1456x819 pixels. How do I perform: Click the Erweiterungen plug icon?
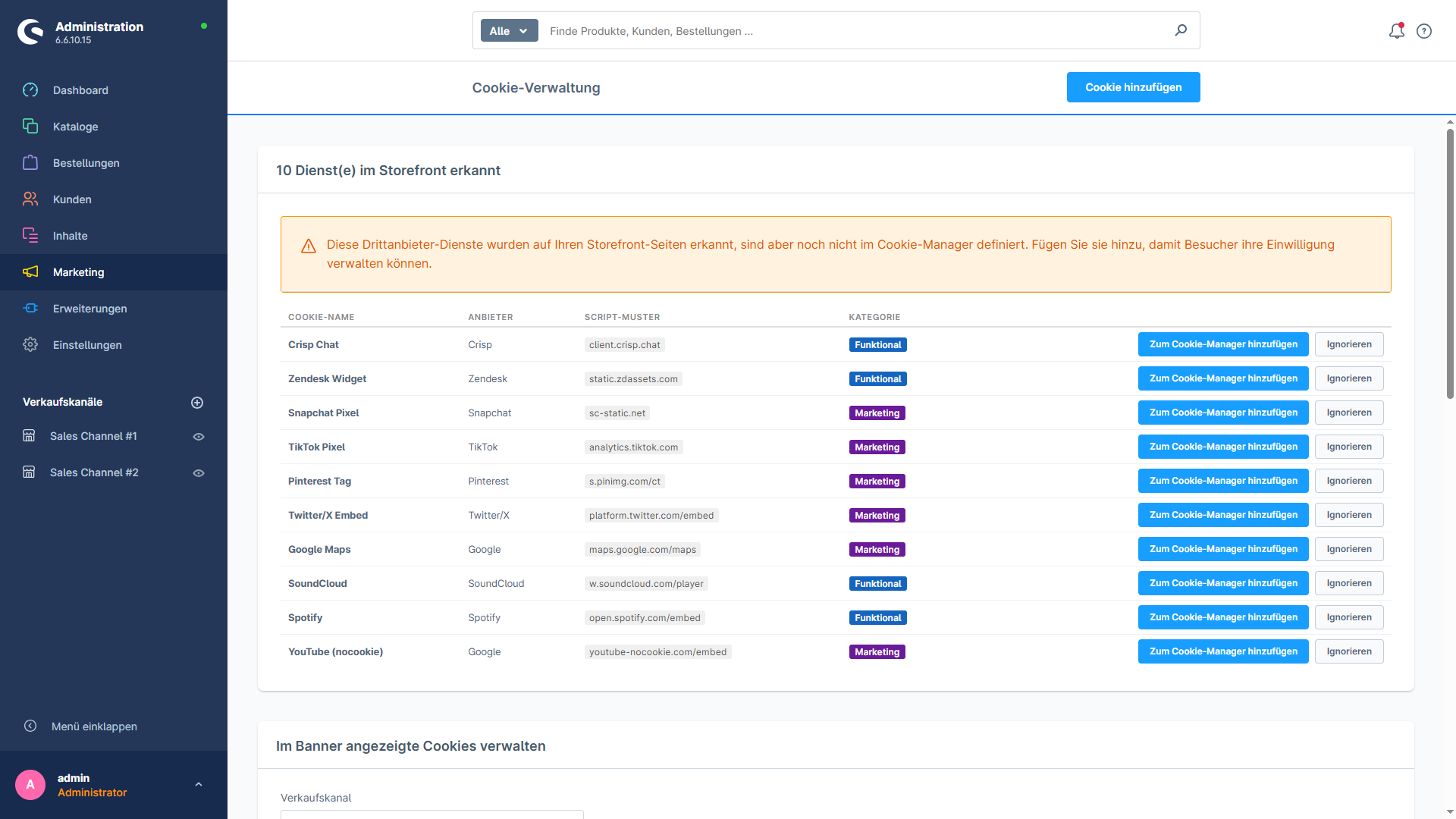[x=30, y=309]
